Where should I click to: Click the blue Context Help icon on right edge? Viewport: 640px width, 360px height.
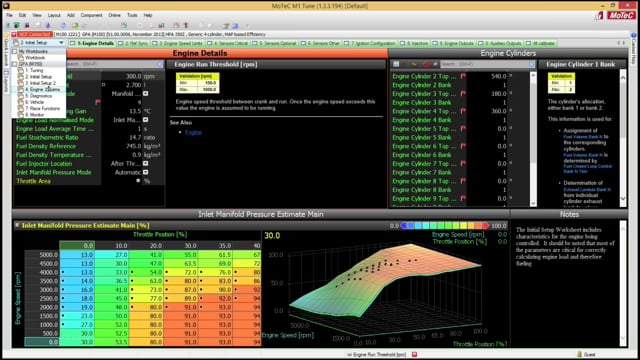click(634, 35)
